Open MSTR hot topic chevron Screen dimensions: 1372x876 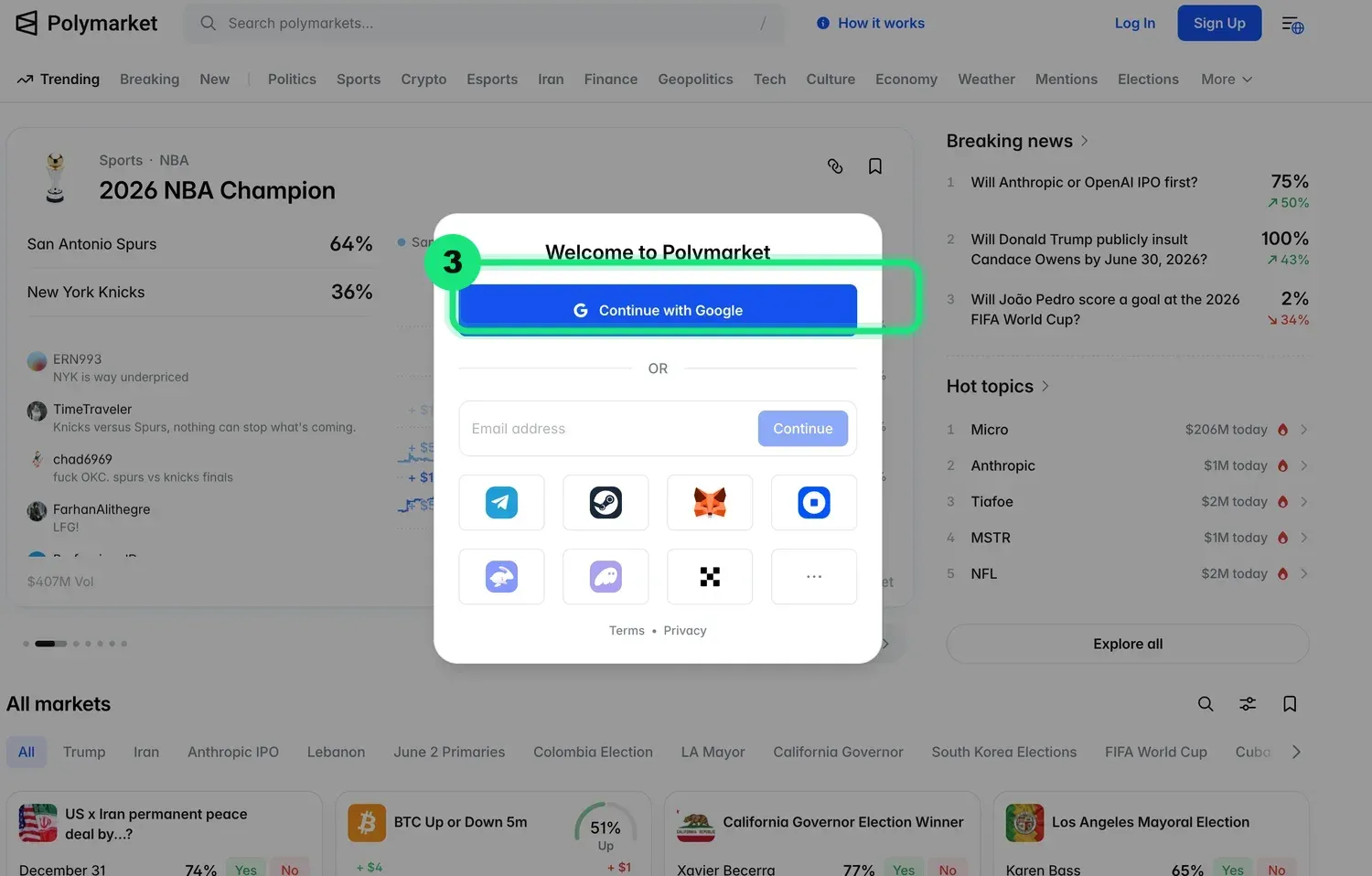click(x=1303, y=538)
